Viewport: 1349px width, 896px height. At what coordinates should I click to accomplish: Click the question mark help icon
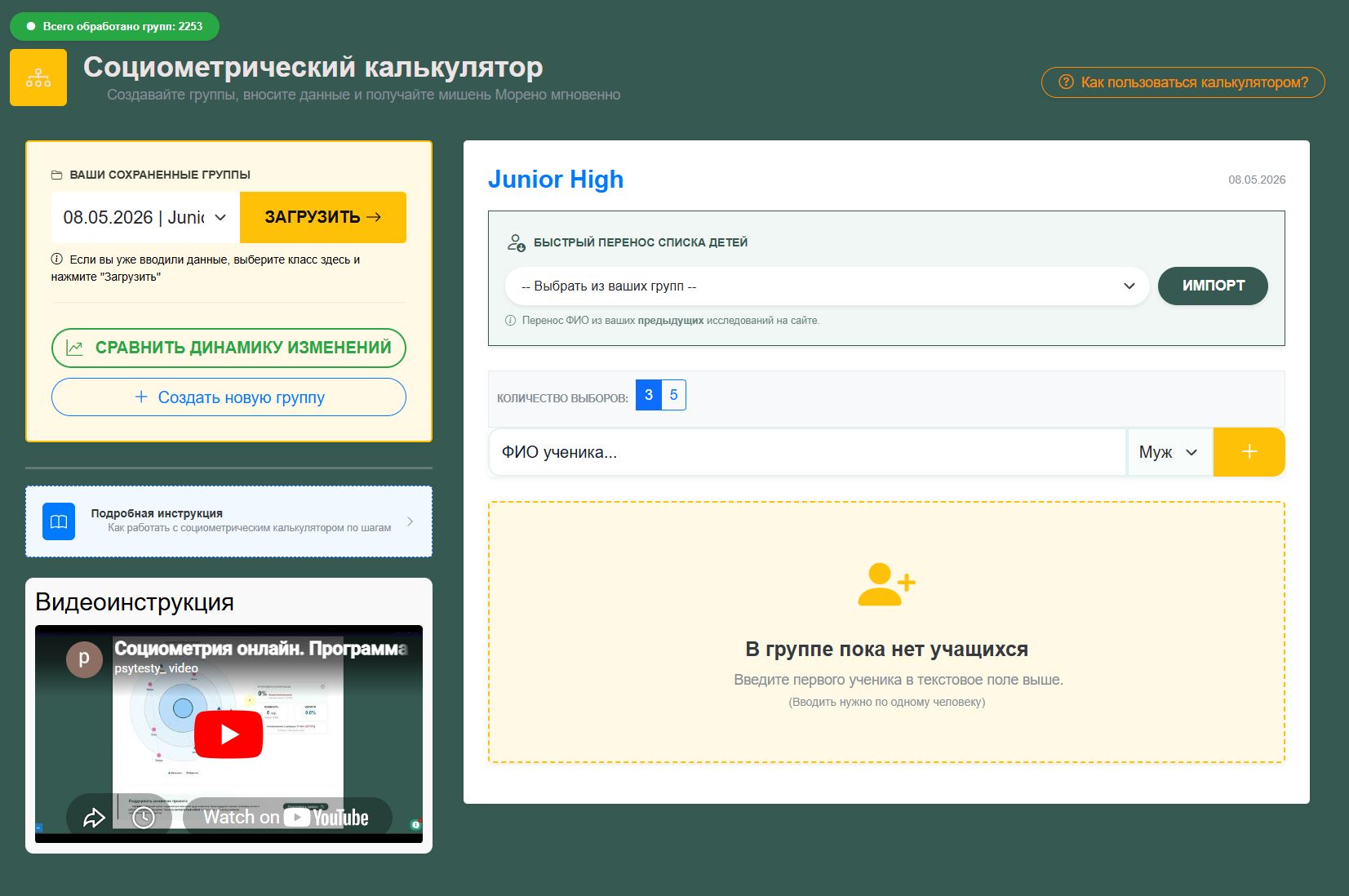click(1066, 82)
